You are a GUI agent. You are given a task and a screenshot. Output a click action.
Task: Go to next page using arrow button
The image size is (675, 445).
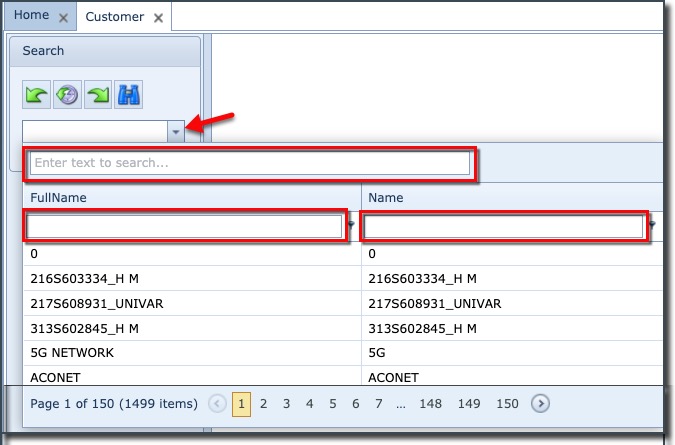(540, 404)
